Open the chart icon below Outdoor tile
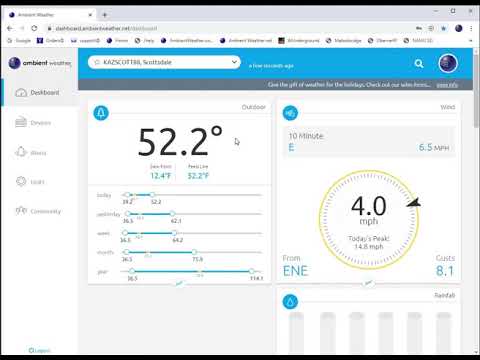The width and height of the screenshot is (480, 360). coord(179,284)
